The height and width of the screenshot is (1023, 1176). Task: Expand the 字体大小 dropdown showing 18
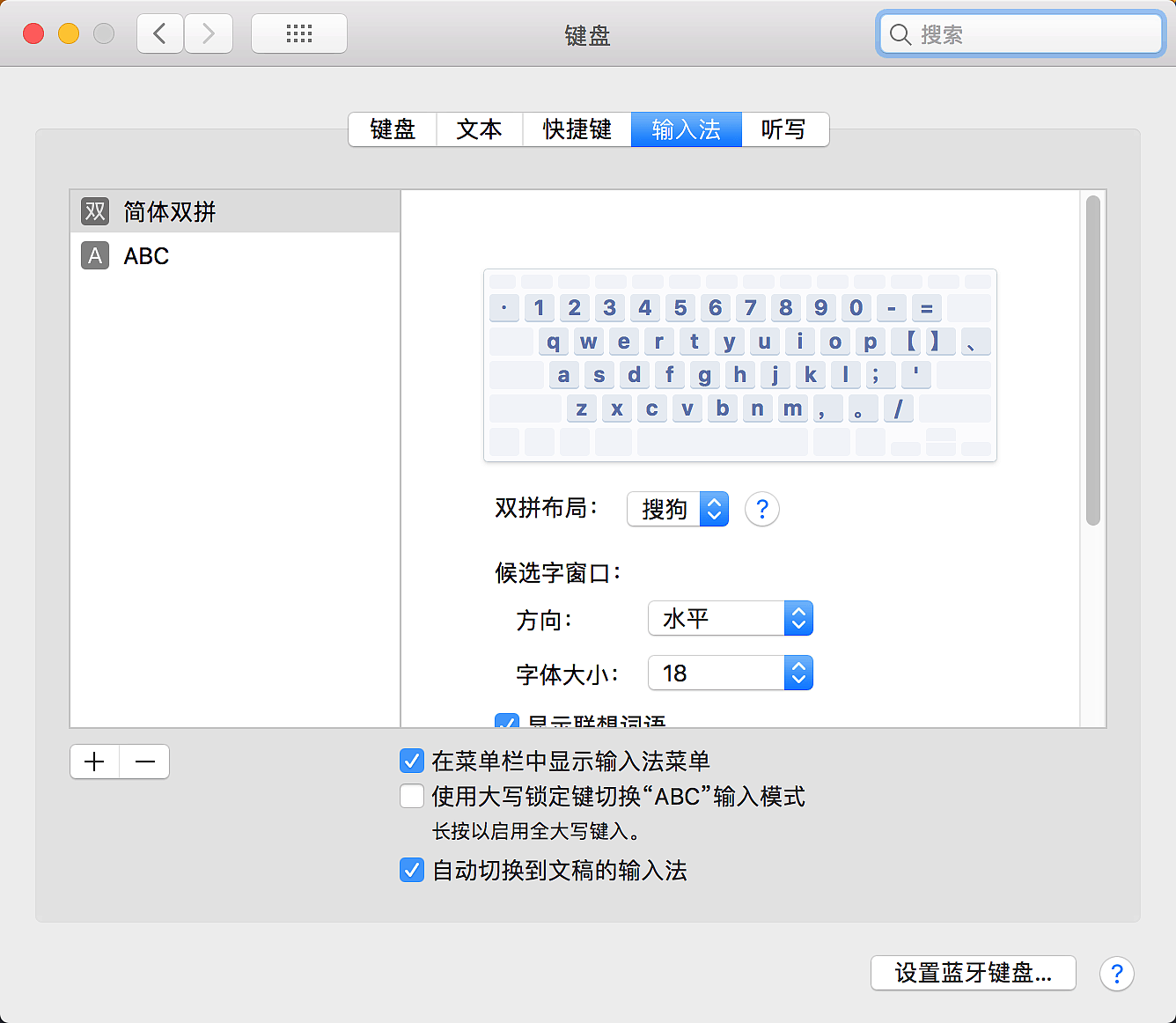[730, 673]
